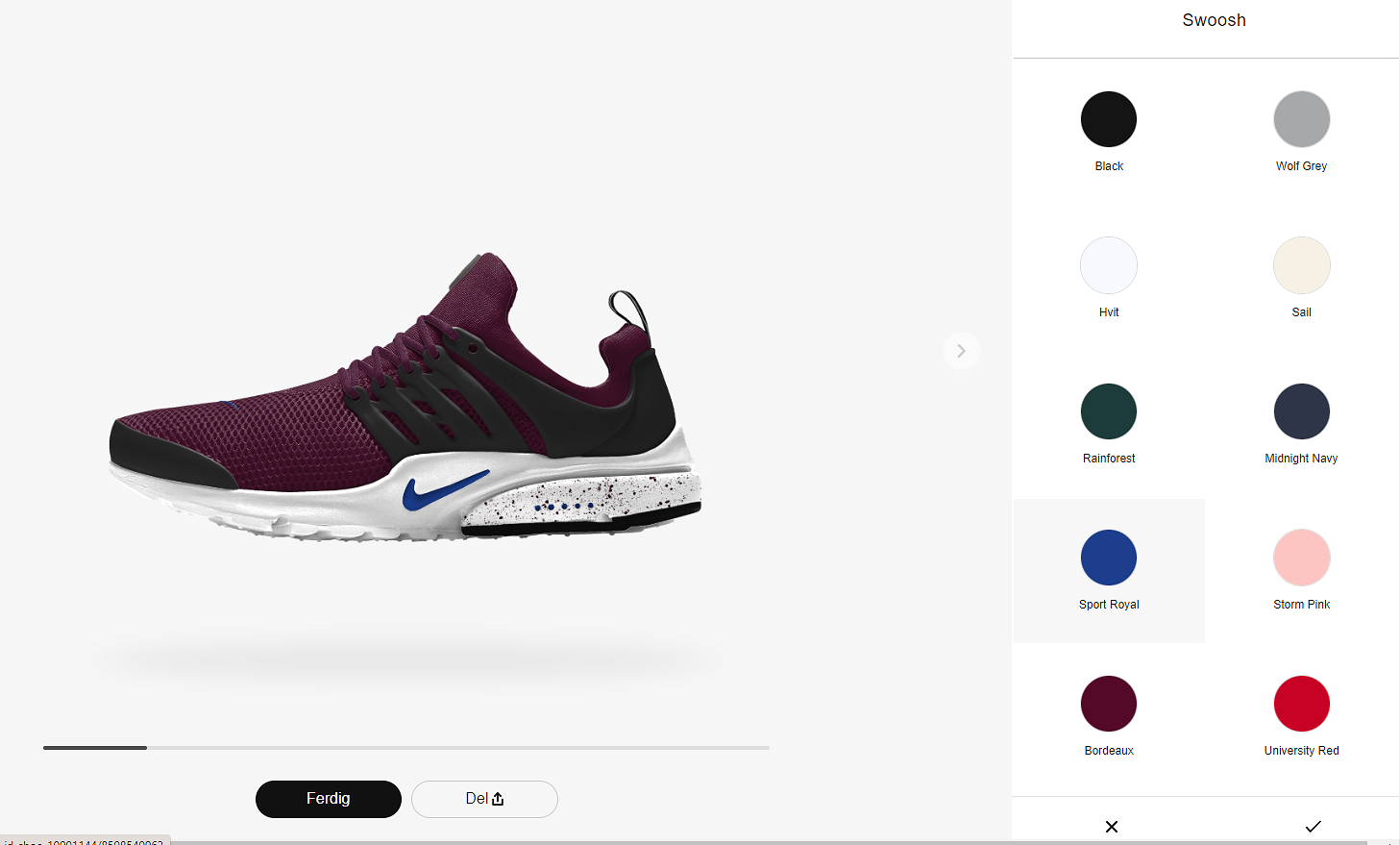The width and height of the screenshot is (1400, 845).
Task: Select the Black swoosh color
Action: [1109, 119]
